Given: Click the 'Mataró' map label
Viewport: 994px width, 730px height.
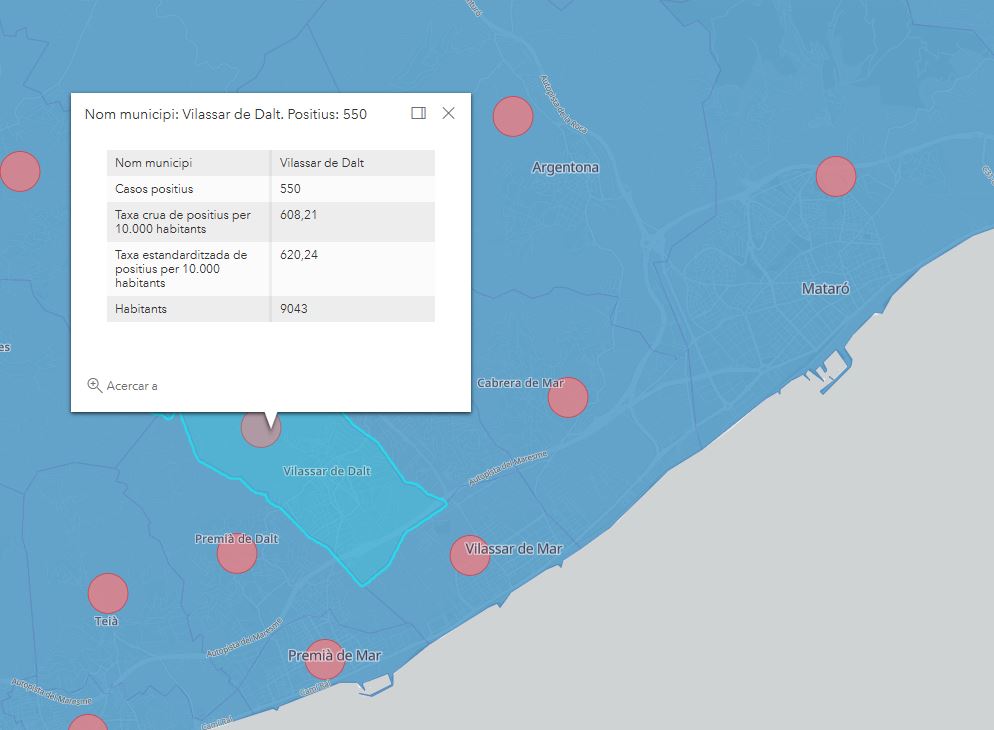Looking at the screenshot, I should [x=825, y=289].
